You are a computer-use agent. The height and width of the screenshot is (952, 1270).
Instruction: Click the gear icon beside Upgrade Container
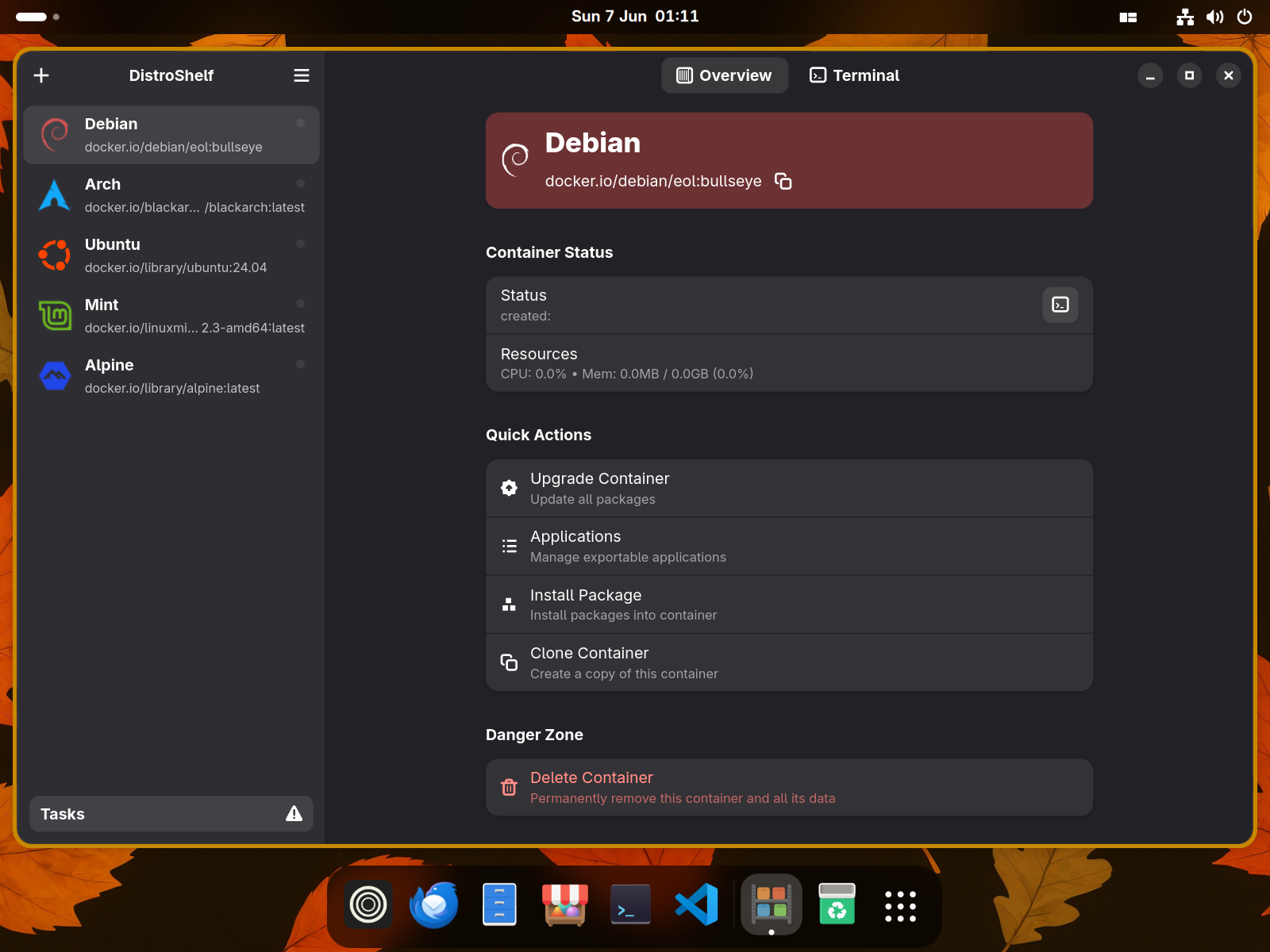[510, 488]
